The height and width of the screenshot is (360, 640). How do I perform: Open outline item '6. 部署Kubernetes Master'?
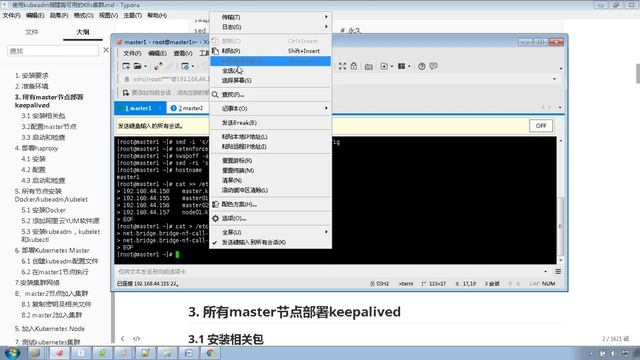52,251
